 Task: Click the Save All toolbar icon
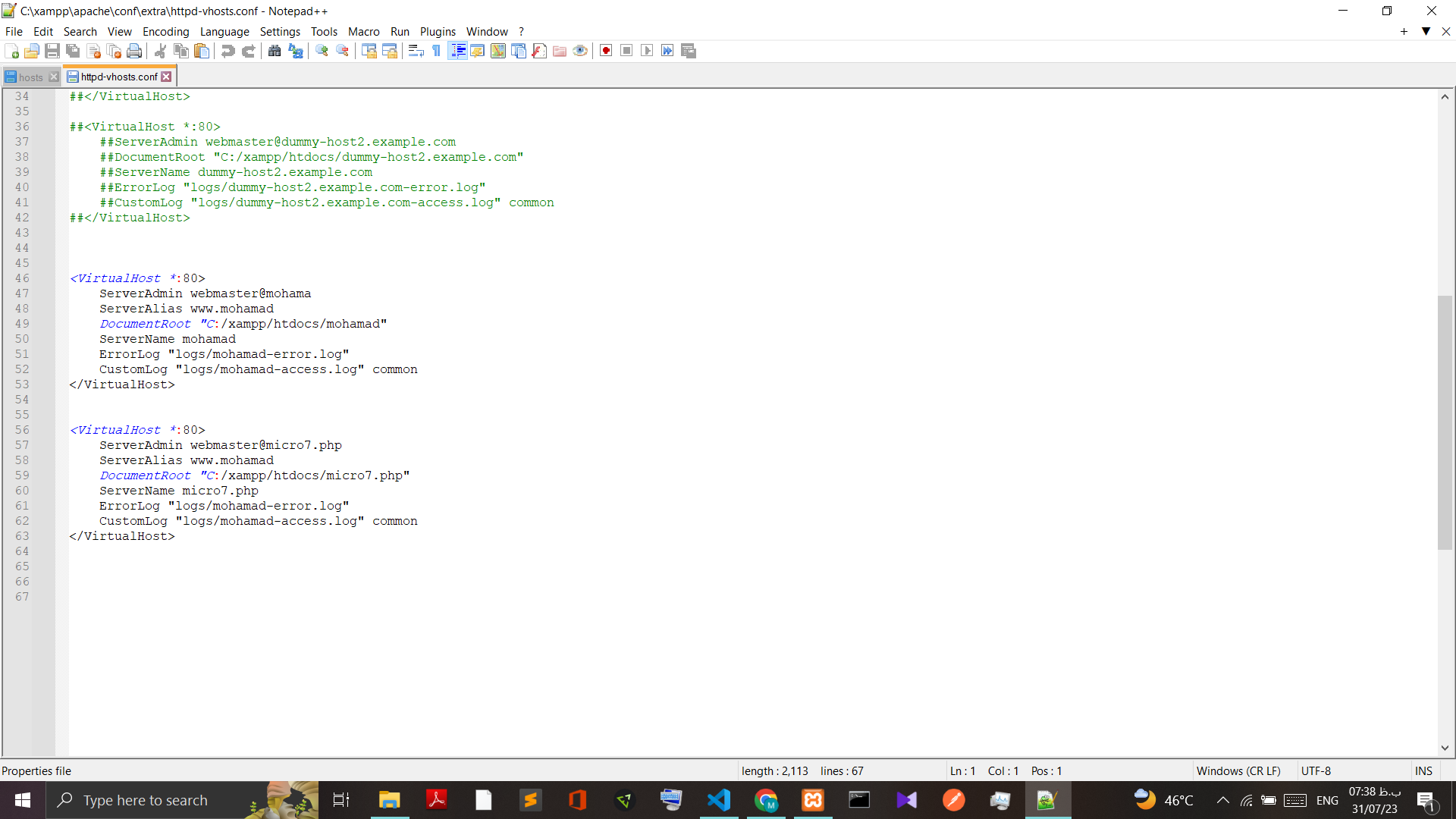(x=73, y=51)
